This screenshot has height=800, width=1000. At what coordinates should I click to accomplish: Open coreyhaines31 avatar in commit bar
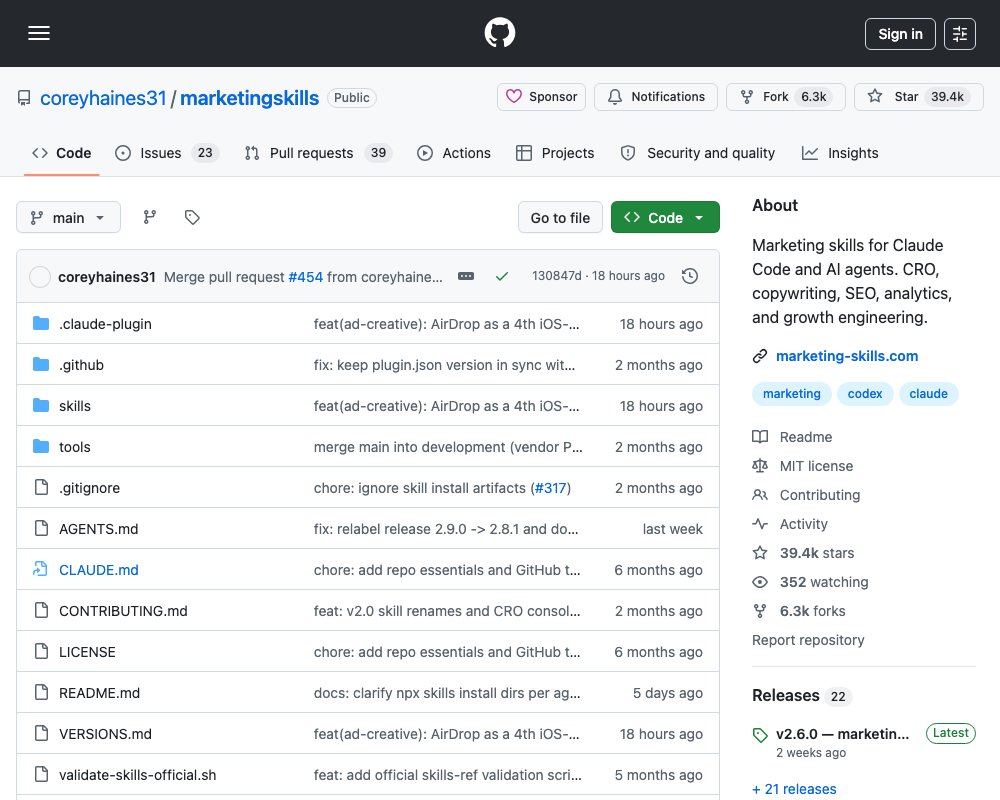tap(40, 277)
